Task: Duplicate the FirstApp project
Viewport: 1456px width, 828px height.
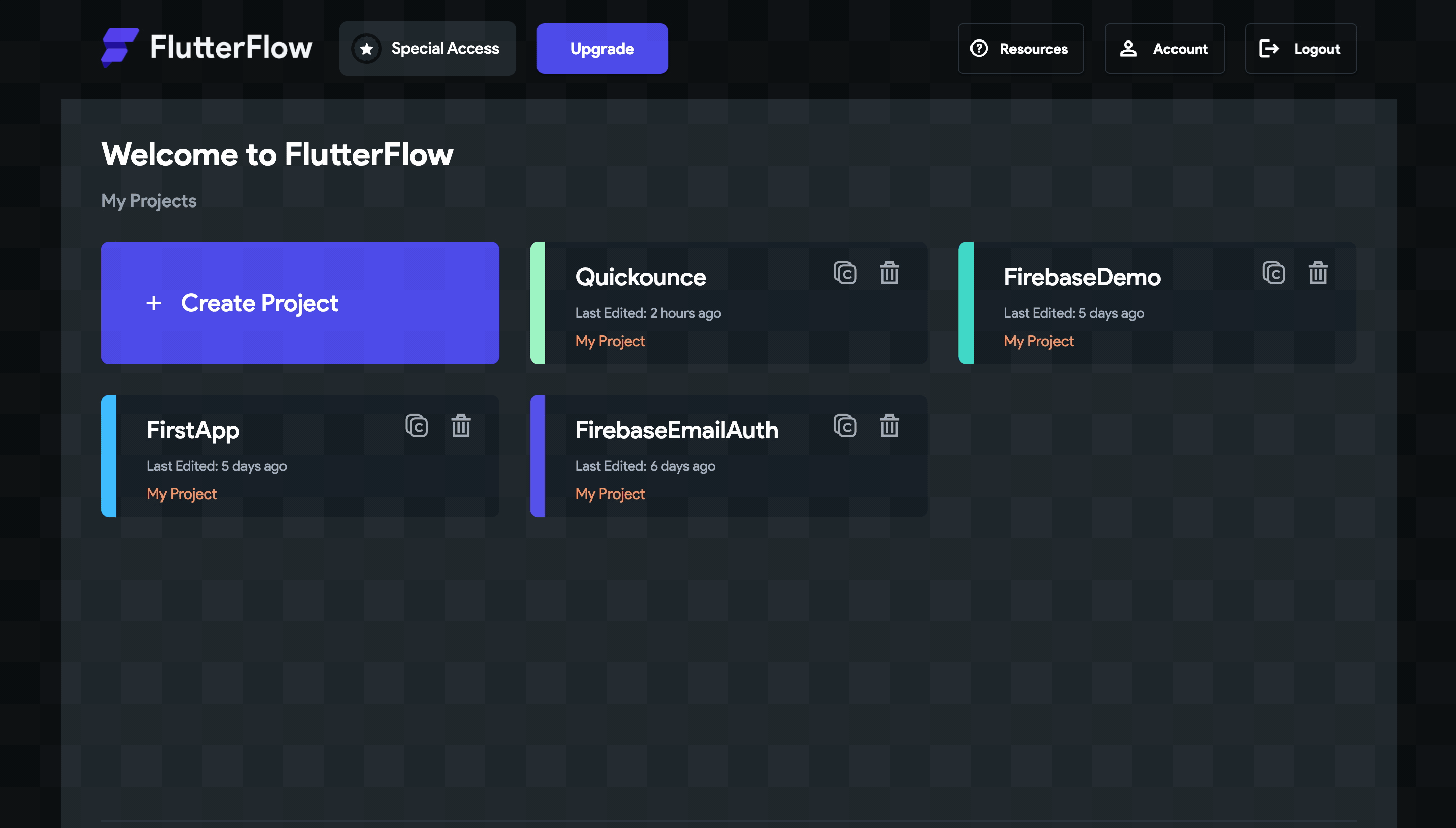Action: (x=417, y=426)
